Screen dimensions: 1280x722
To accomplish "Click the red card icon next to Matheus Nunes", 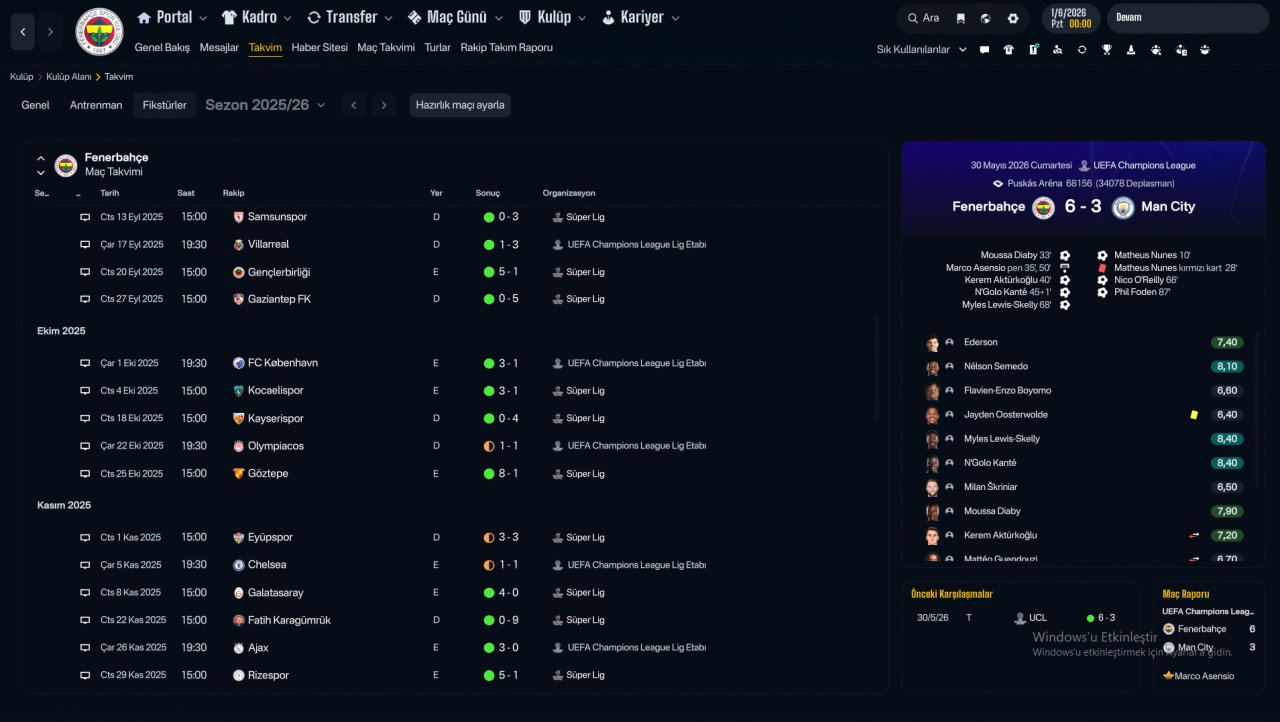I will point(1102,268).
